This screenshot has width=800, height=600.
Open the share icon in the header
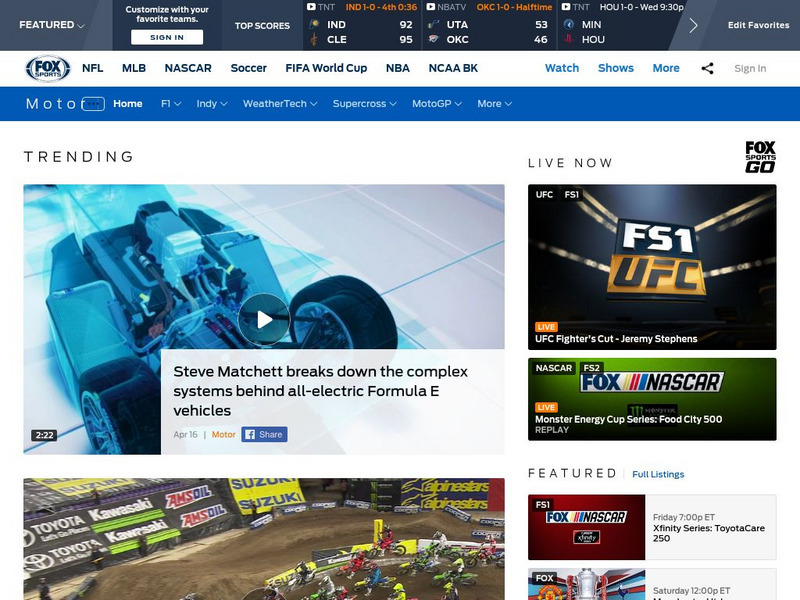pos(708,68)
